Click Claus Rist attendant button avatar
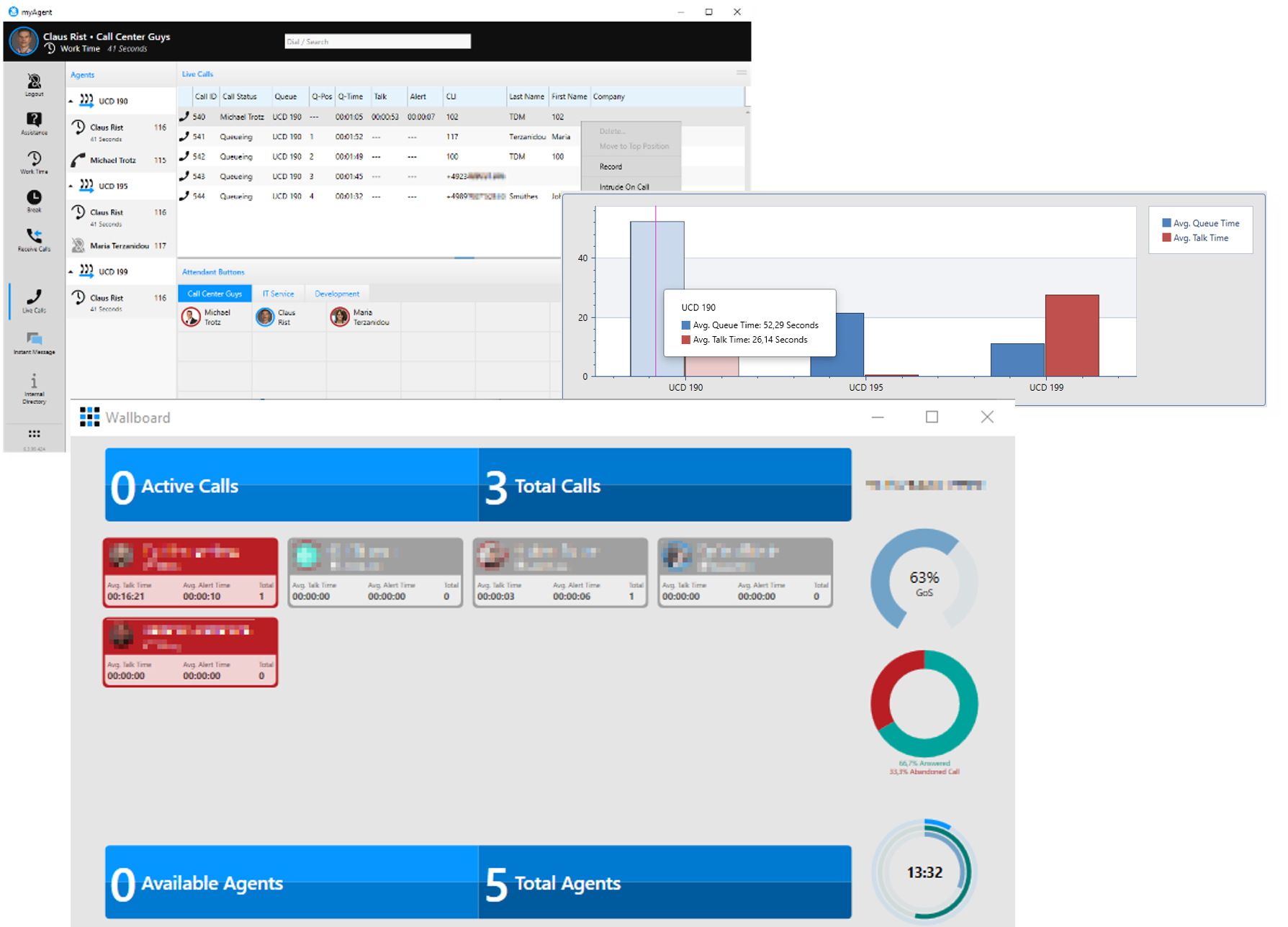 tap(265, 317)
